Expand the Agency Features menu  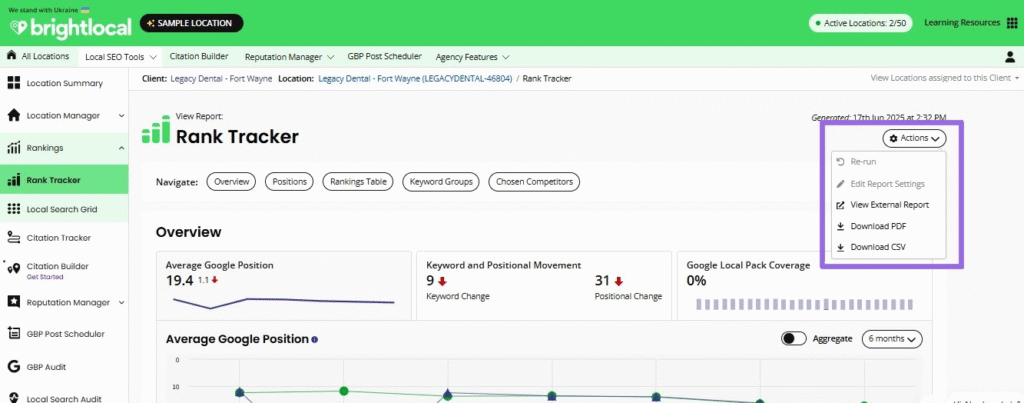click(x=472, y=57)
